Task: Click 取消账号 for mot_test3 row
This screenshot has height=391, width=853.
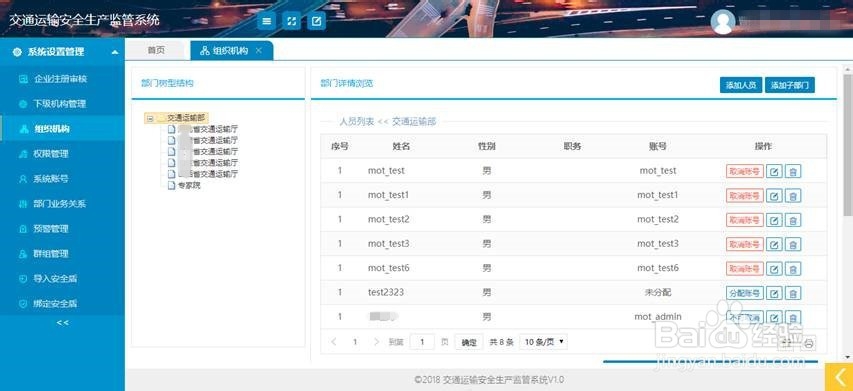Action: pos(744,244)
